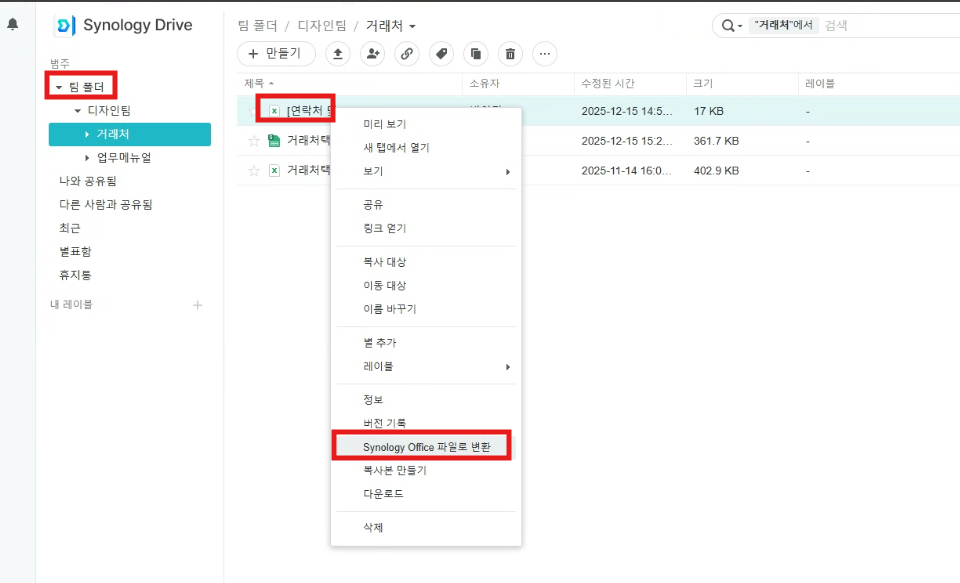Click the Excel icon of 402.9 KB file

274,170
